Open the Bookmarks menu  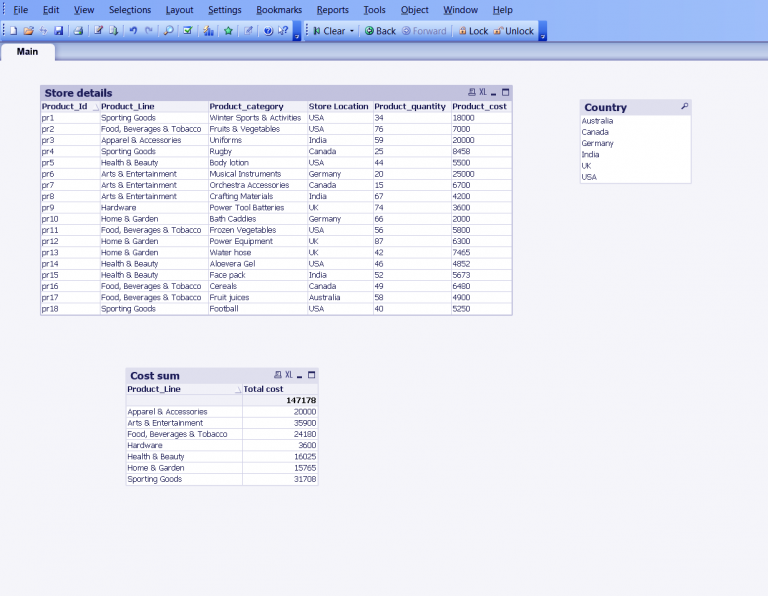279,10
